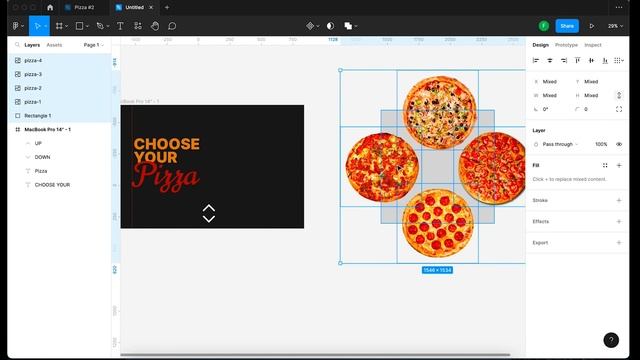Click the Create component icon

click(310, 26)
